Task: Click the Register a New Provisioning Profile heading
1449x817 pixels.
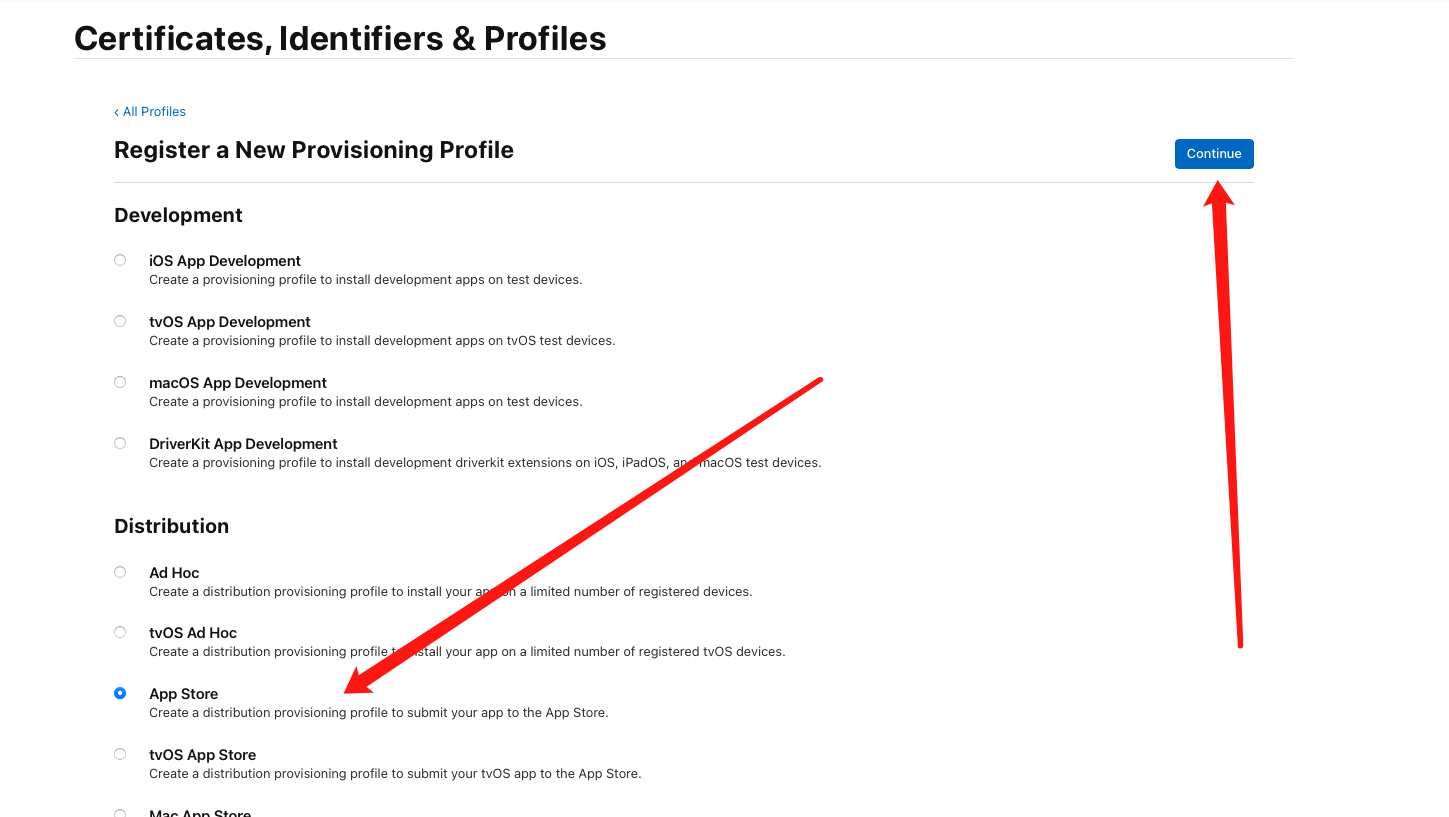Action: click(314, 150)
